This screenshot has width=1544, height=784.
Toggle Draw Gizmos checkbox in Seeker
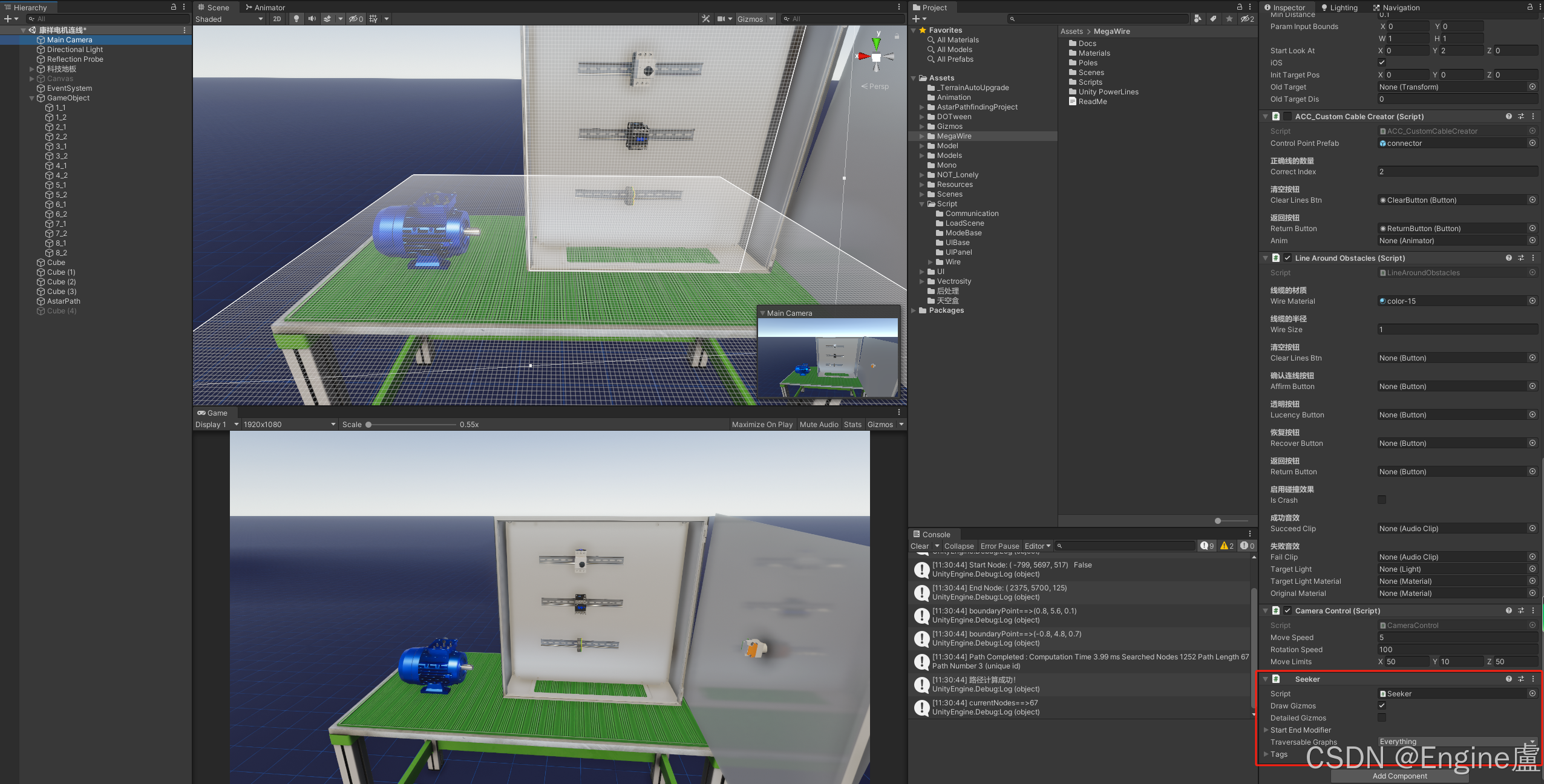[x=1382, y=705]
